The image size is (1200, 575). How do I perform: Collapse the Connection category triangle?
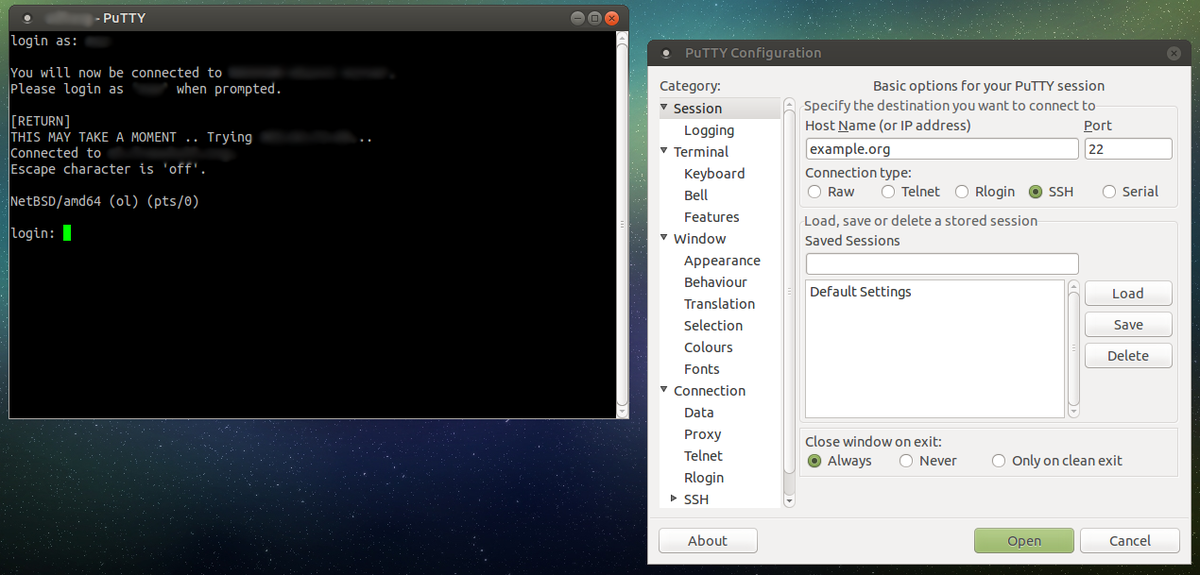pos(664,390)
